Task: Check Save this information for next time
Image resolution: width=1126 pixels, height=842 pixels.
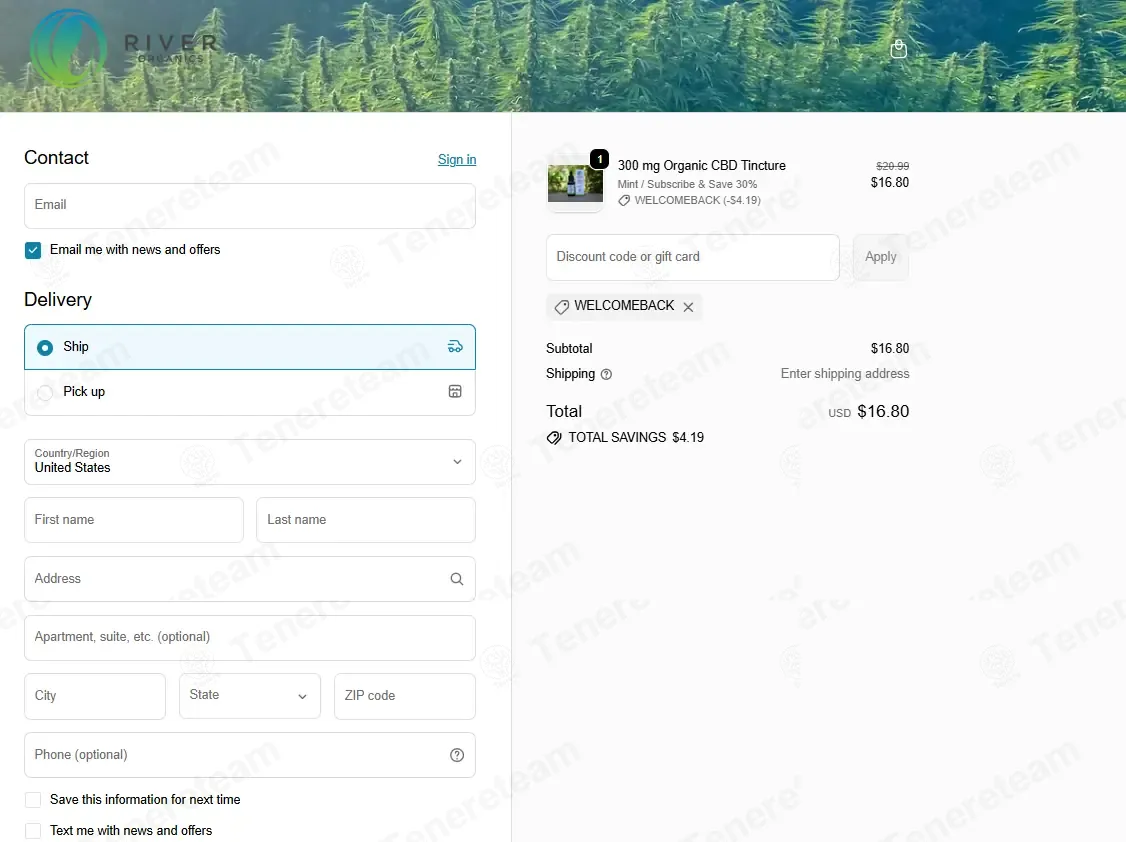Action: 33,800
